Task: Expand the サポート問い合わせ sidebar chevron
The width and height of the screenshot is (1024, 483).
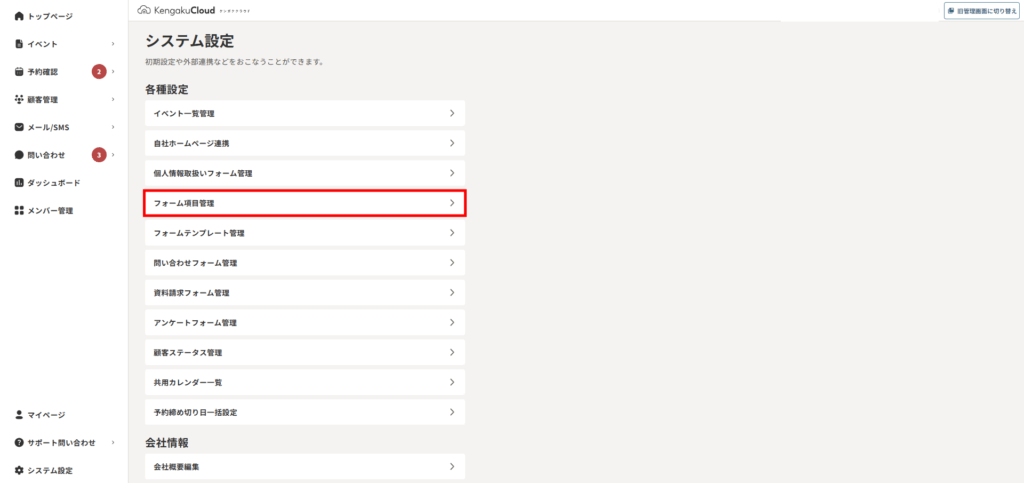Action: point(113,443)
